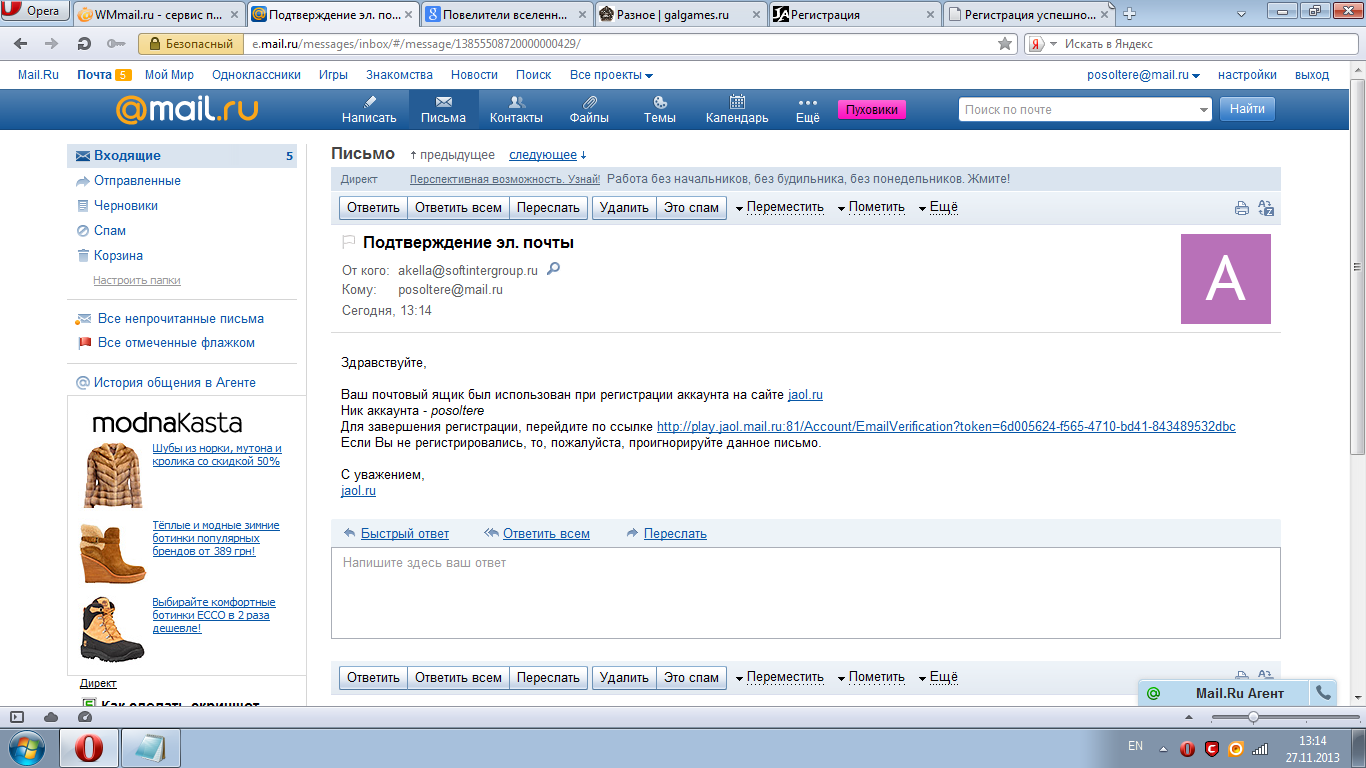Bookmark page with the star icon

tap(1006, 44)
